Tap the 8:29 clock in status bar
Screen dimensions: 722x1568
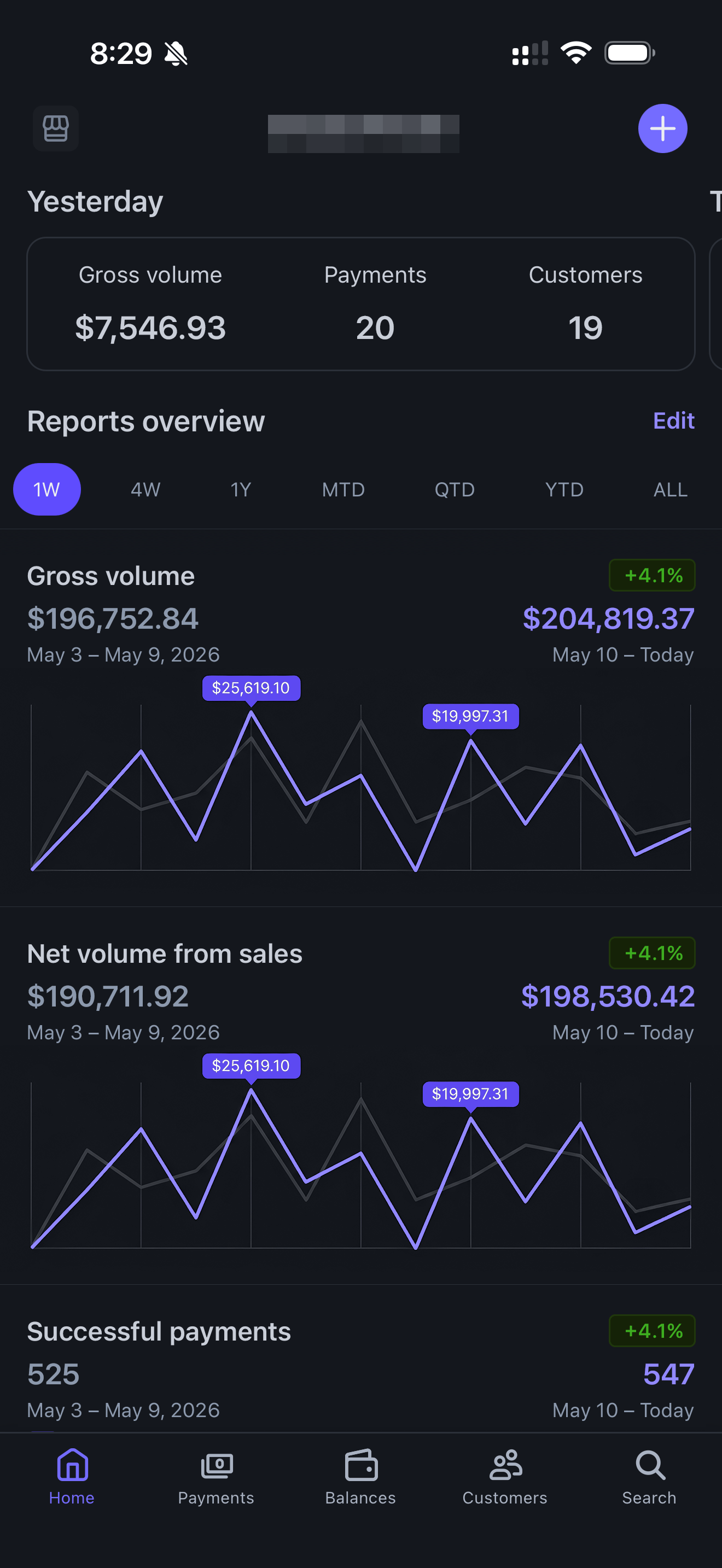(121, 54)
